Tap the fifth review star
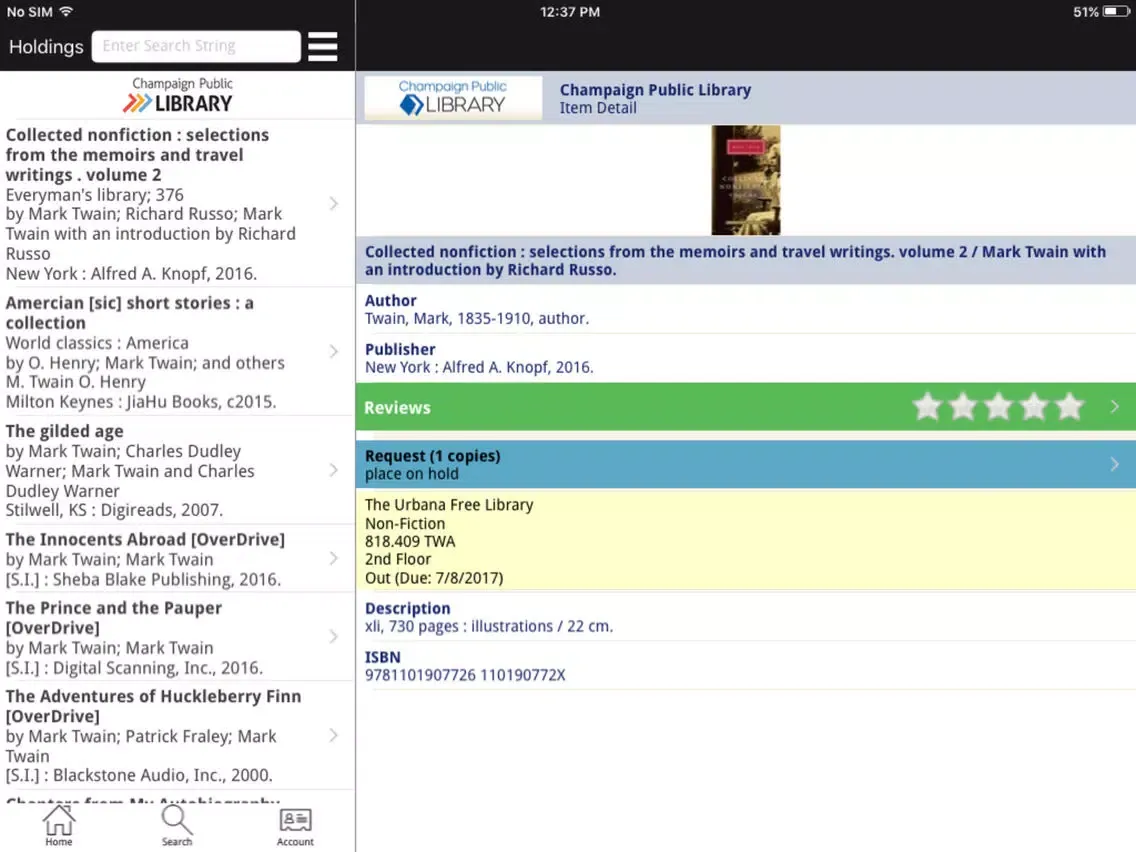The width and height of the screenshot is (1136, 852). pyautogui.click(x=1069, y=407)
